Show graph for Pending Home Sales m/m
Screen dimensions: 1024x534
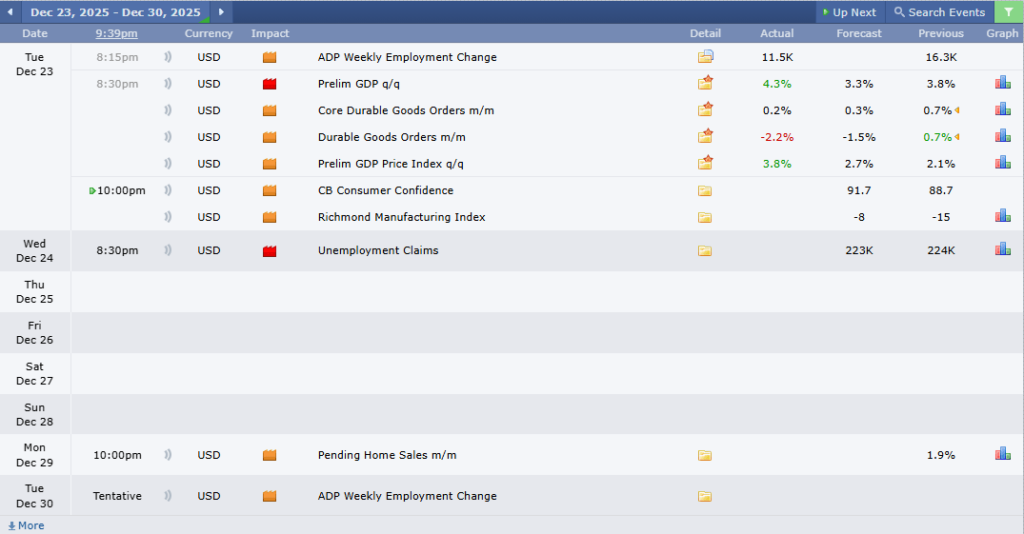coord(1002,454)
